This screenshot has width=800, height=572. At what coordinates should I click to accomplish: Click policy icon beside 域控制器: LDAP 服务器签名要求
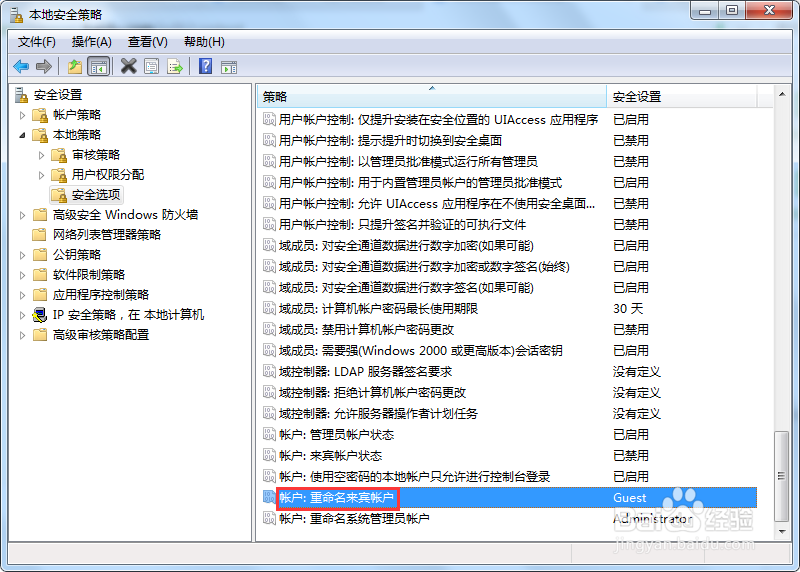[269, 371]
